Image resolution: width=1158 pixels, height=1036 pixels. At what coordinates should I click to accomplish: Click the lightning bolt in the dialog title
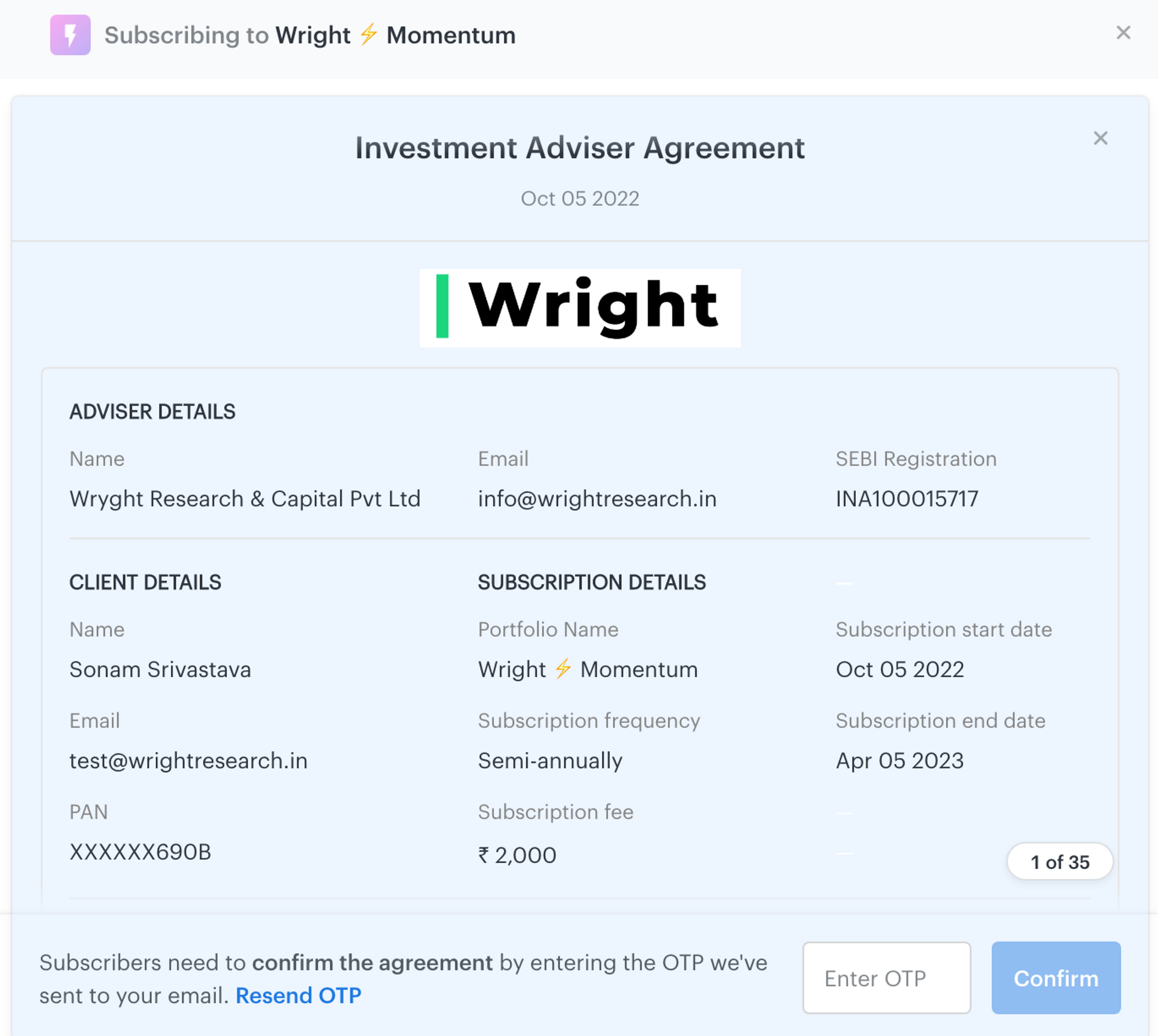[368, 34]
